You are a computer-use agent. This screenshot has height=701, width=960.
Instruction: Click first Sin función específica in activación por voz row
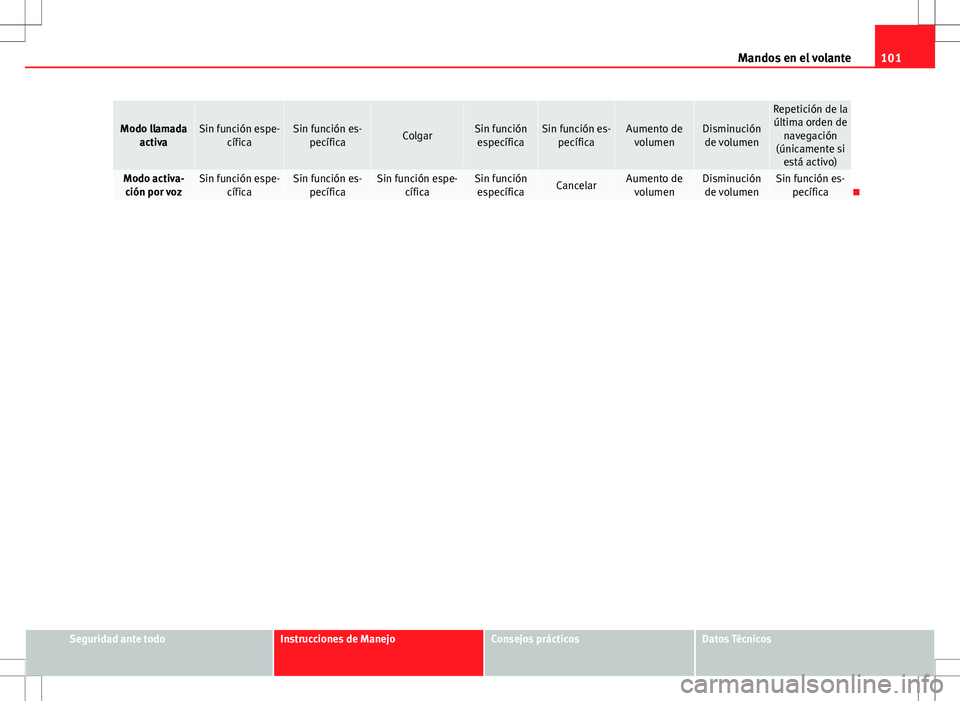pos(239,185)
